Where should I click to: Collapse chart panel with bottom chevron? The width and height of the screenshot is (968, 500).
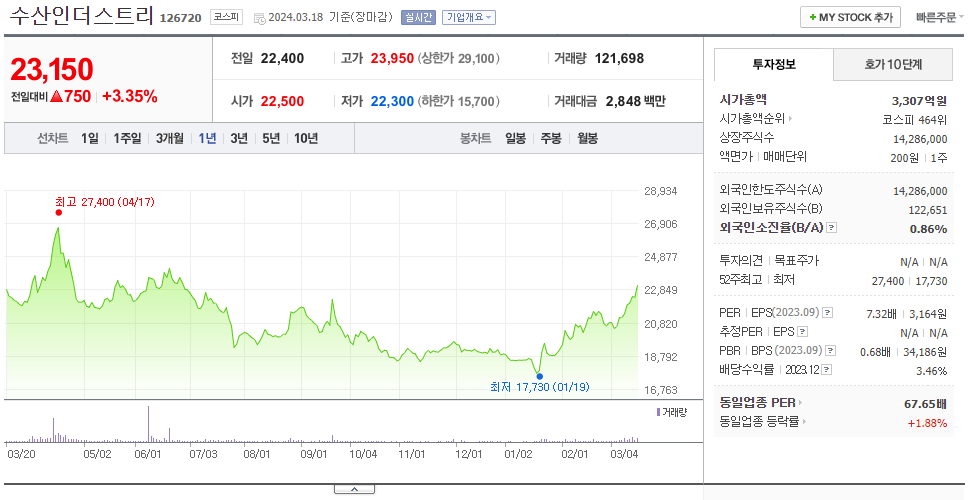point(354,490)
